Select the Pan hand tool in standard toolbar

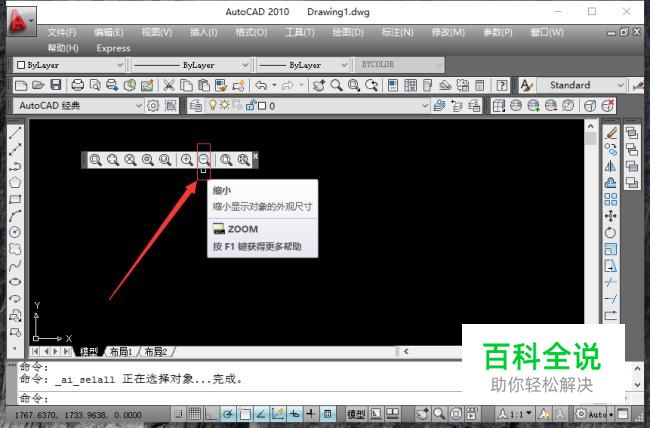[x=319, y=85]
